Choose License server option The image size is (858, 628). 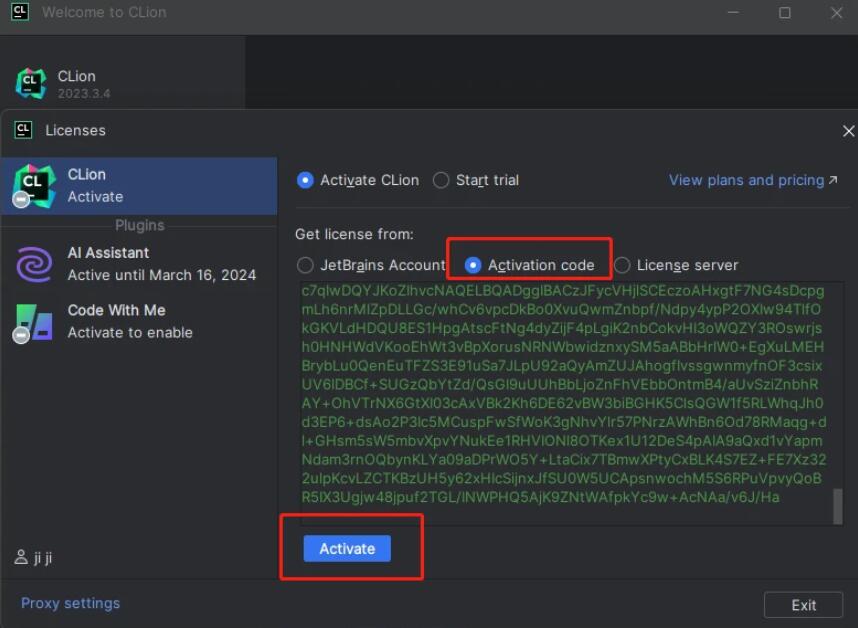click(x=622, y=265)
